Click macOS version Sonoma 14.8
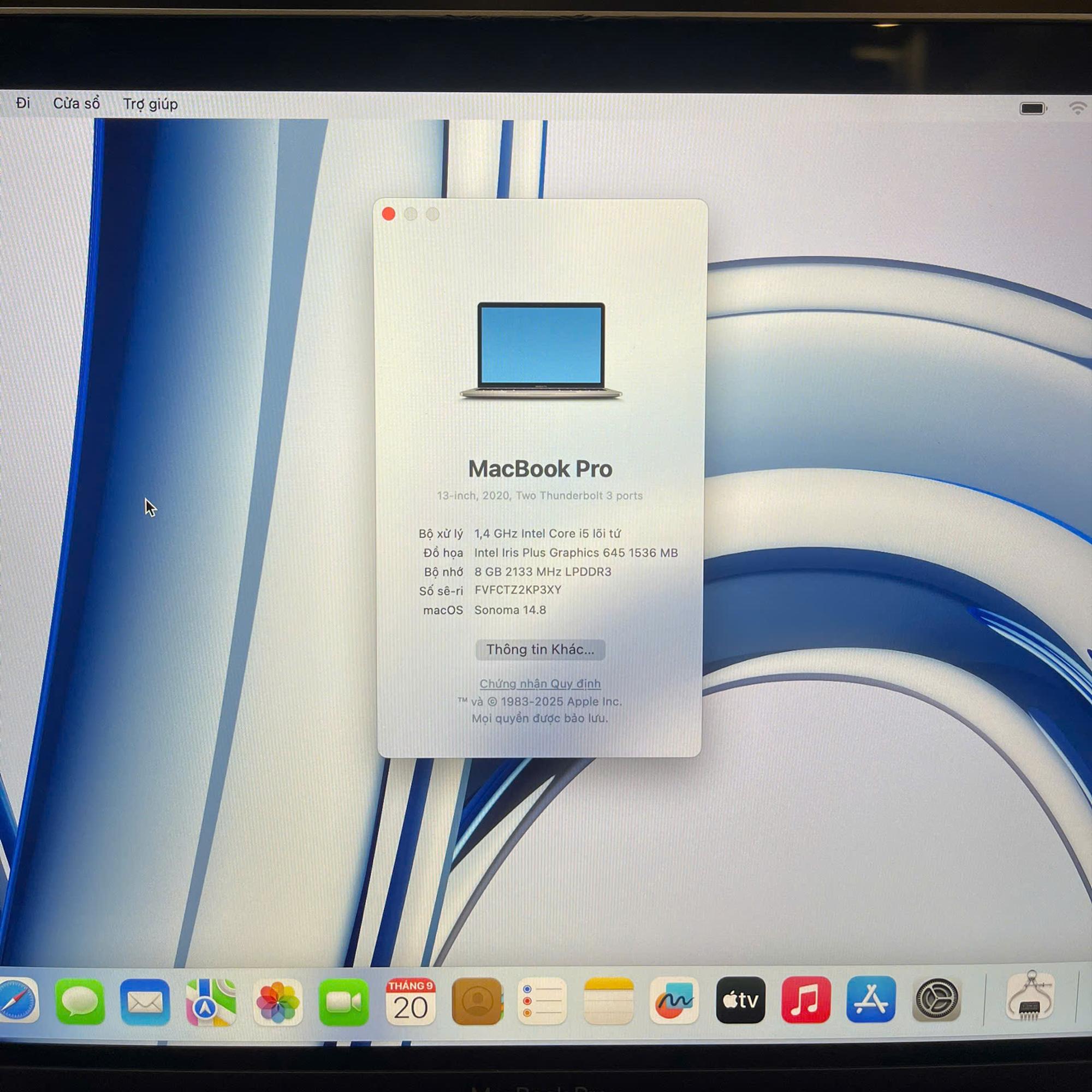1092x1092 pixels. 510,610
